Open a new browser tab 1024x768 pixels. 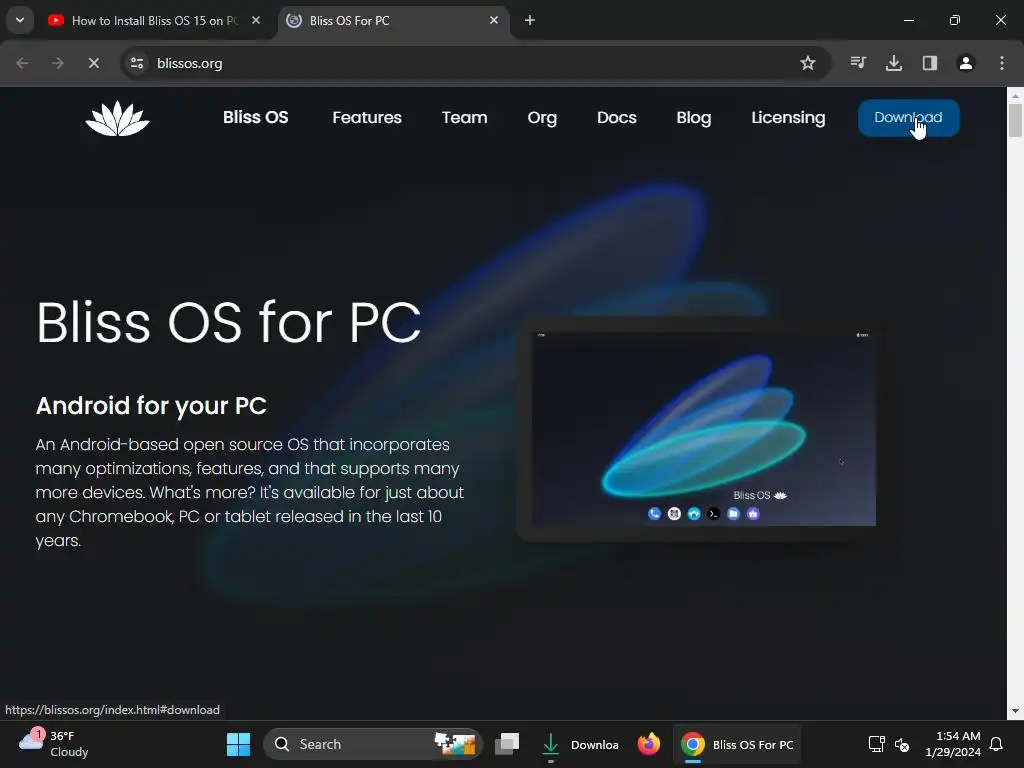tap(530, 20)
